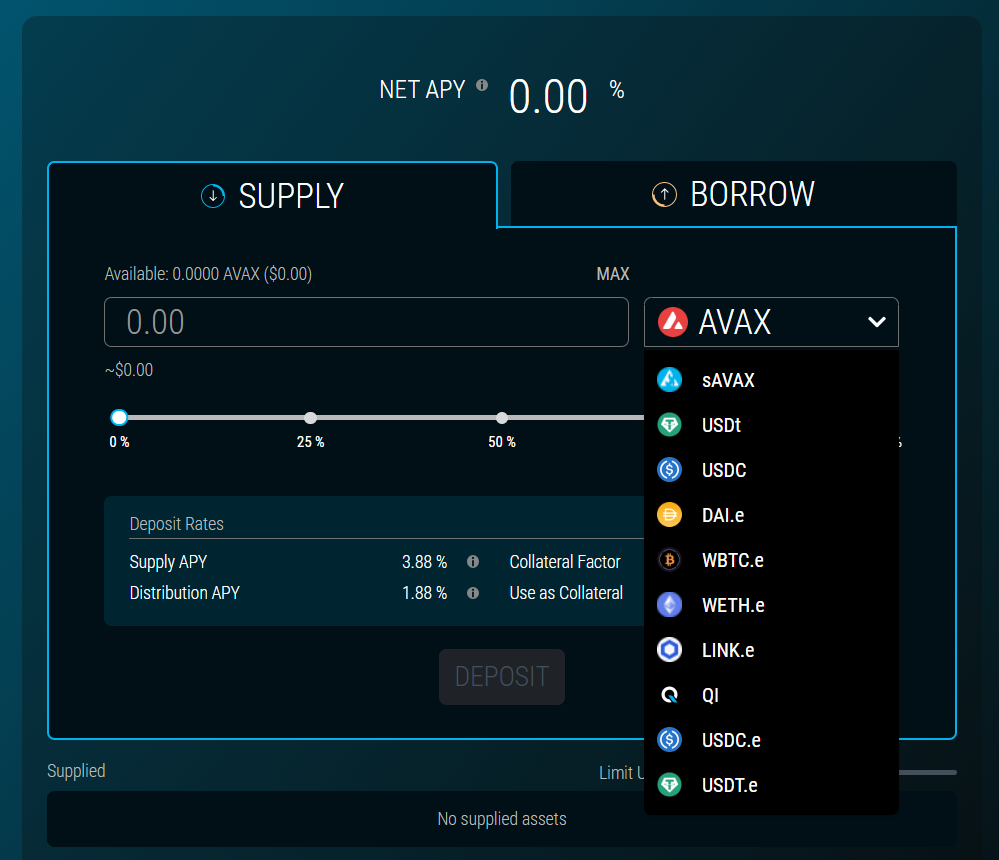The height and width of the screenshot is (860, 999).
Task: Click the DAI.e token icon
Action: [670, 515]
